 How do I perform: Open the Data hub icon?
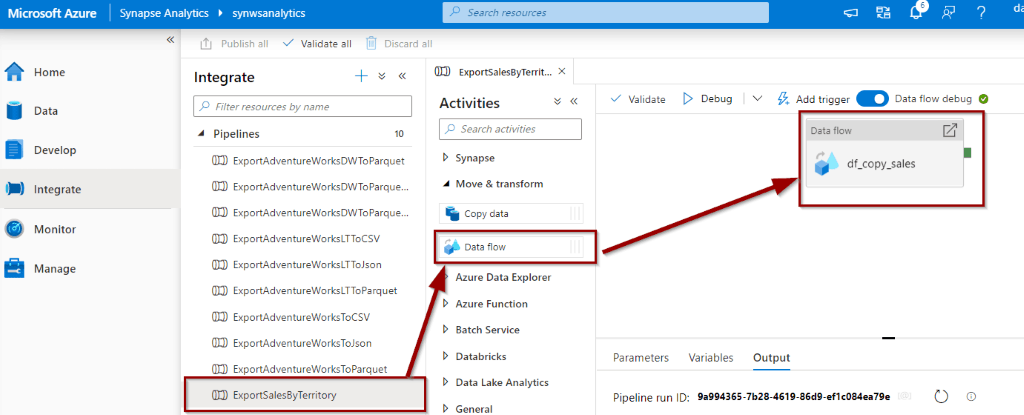(x=14, y=111)
